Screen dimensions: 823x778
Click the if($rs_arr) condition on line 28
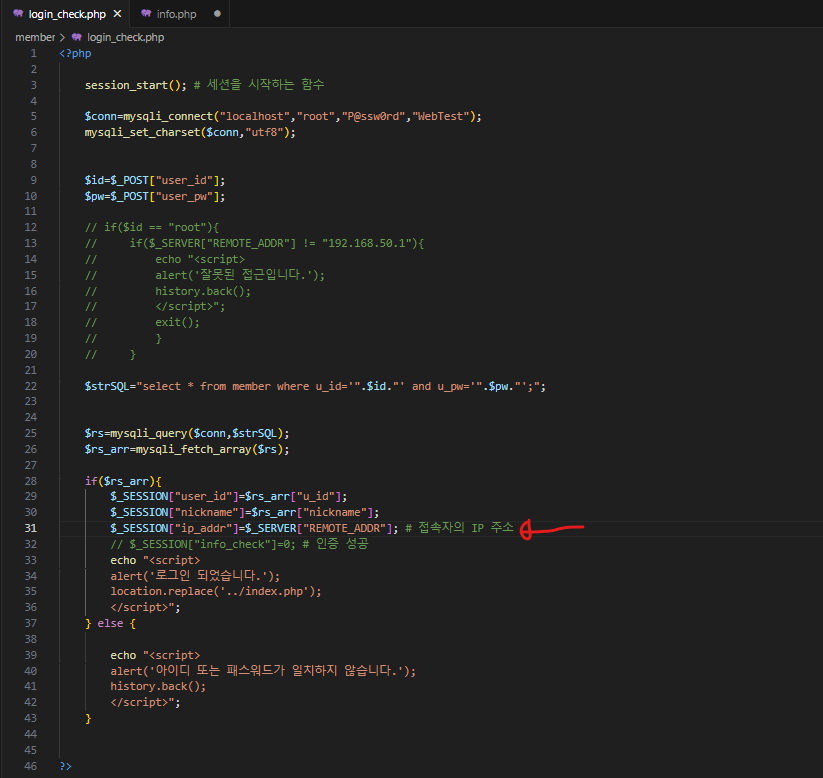click(x=120, y=481)
